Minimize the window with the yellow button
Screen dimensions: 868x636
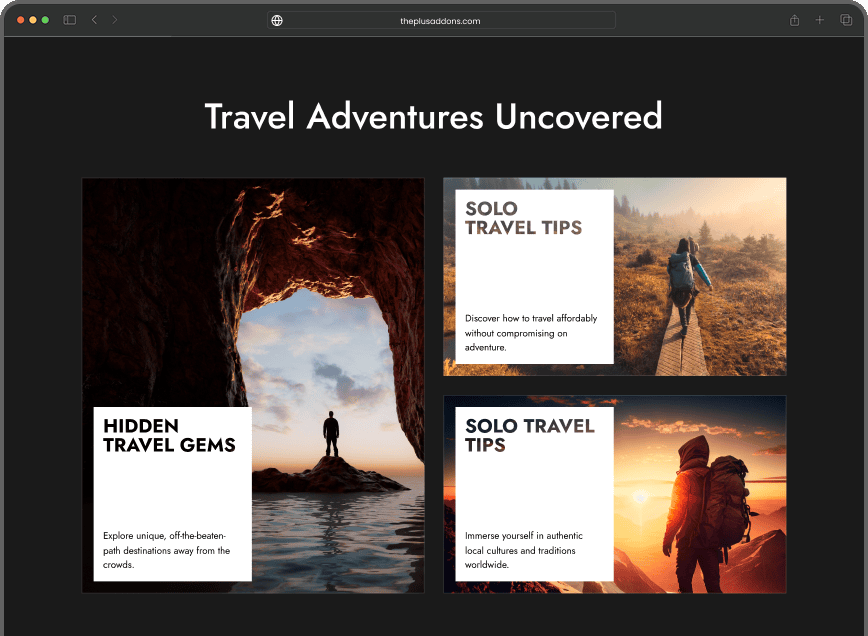31,18
